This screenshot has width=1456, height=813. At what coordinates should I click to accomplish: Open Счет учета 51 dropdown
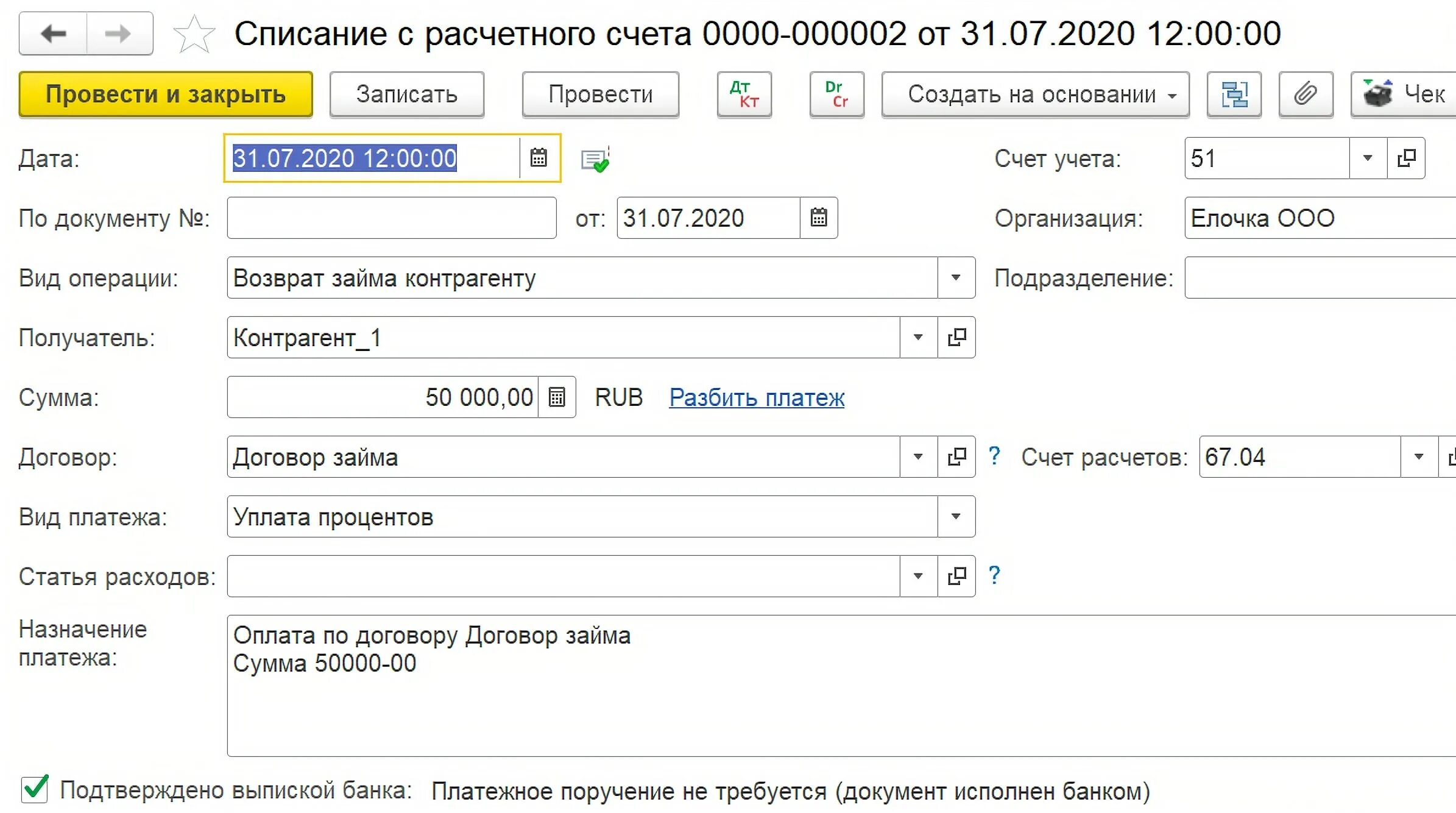click(1367, 158)
